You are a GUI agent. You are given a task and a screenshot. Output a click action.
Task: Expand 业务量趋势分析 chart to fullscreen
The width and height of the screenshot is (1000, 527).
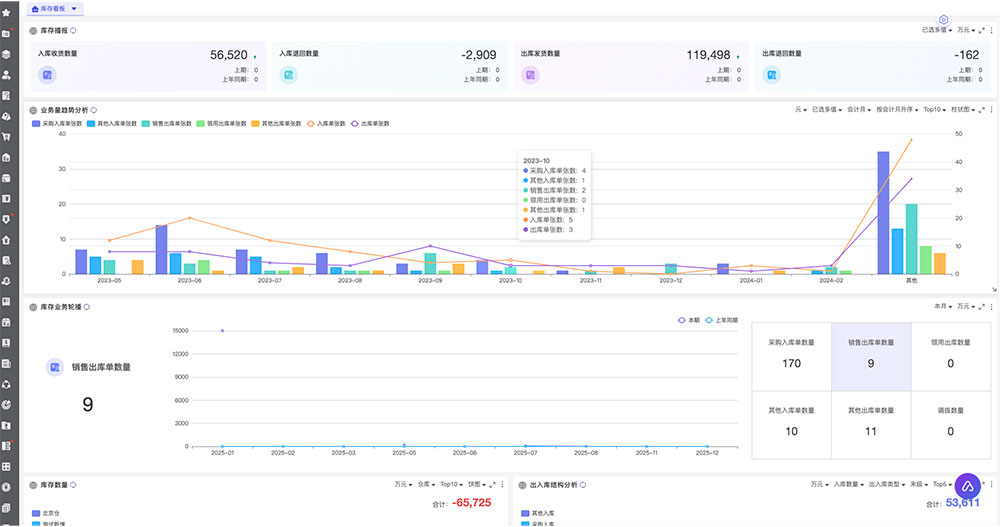pyautogui.click(x=982, y=109)
